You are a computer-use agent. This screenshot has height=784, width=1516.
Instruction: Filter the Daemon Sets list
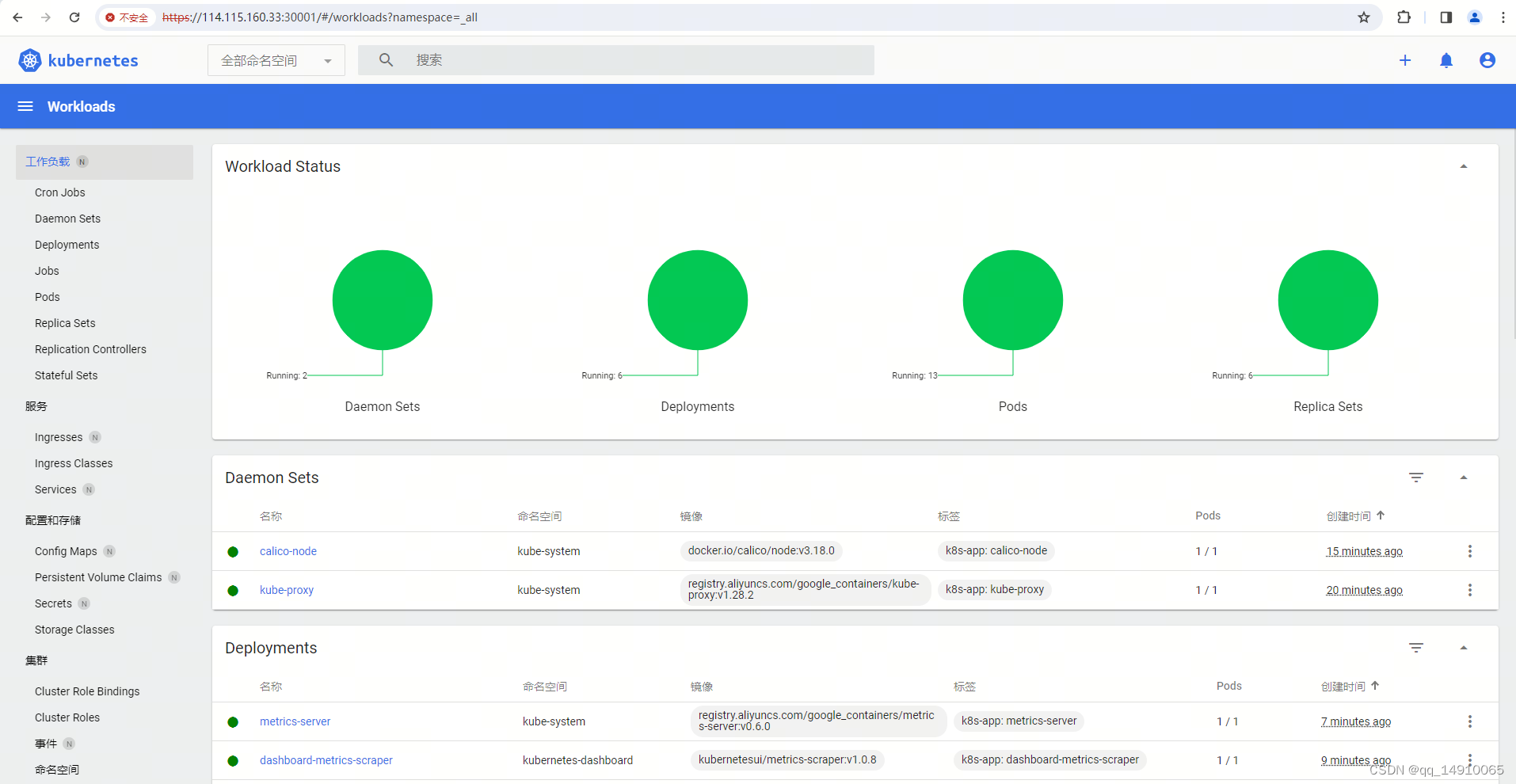pos(1416,478)
